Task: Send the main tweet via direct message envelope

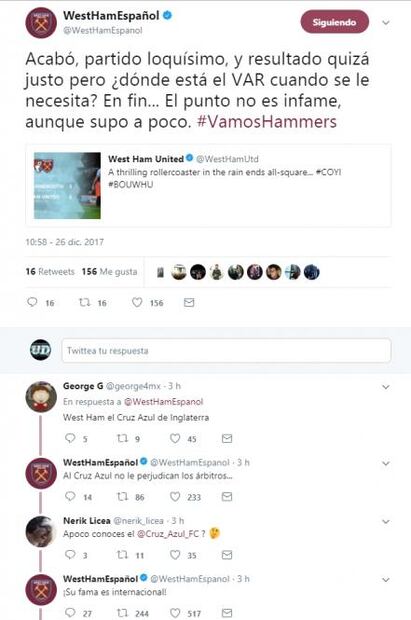Action: click(189, 302)
